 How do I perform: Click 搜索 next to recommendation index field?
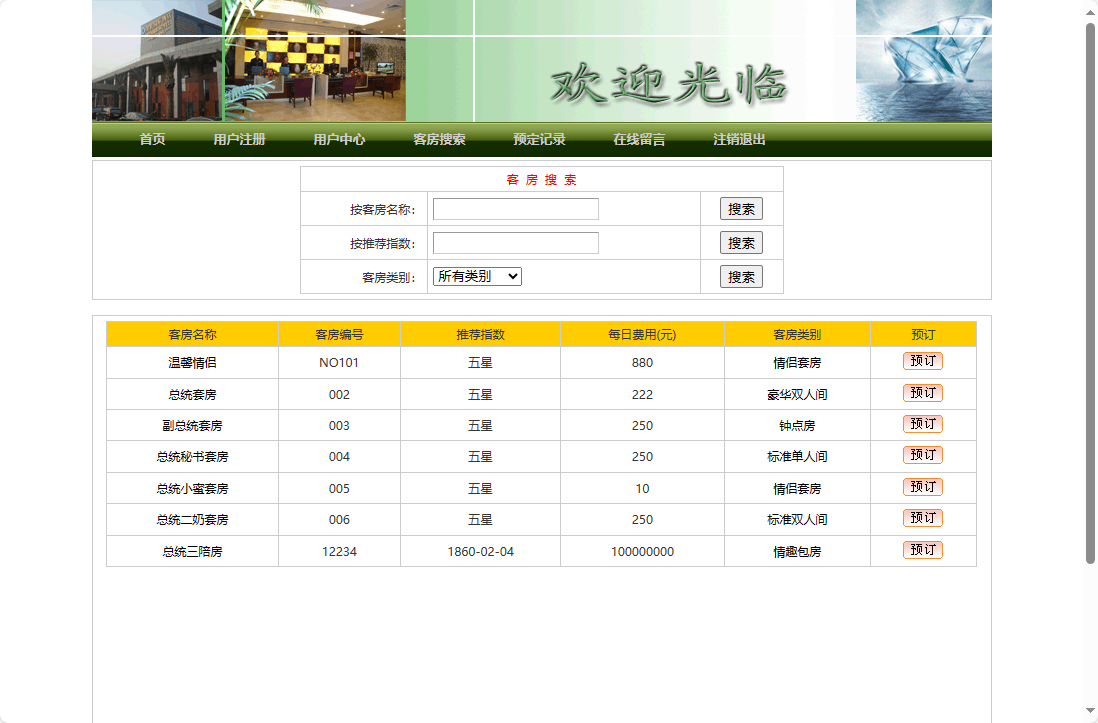coord(740,242)
